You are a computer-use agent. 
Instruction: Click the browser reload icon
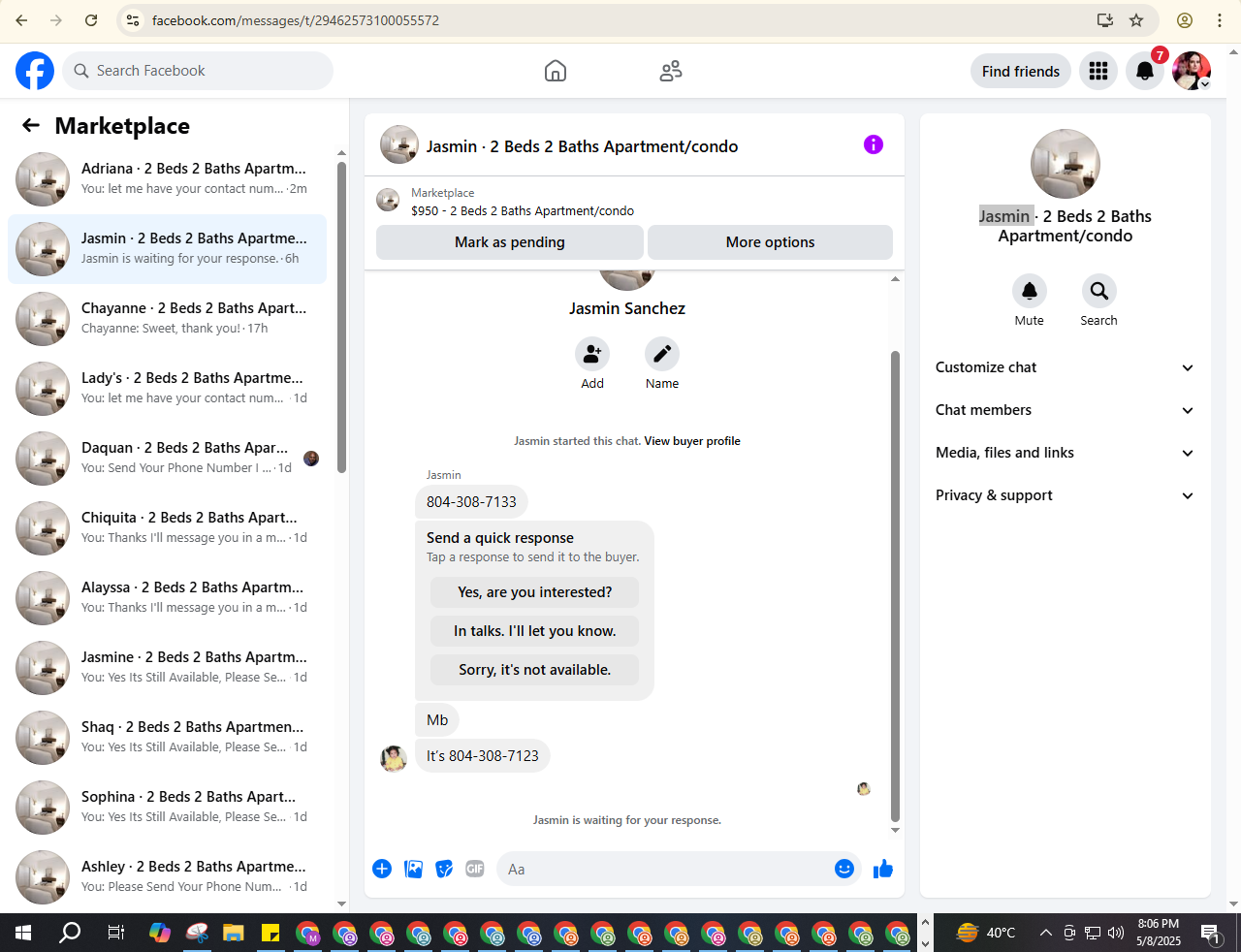(x=91, y=20)
